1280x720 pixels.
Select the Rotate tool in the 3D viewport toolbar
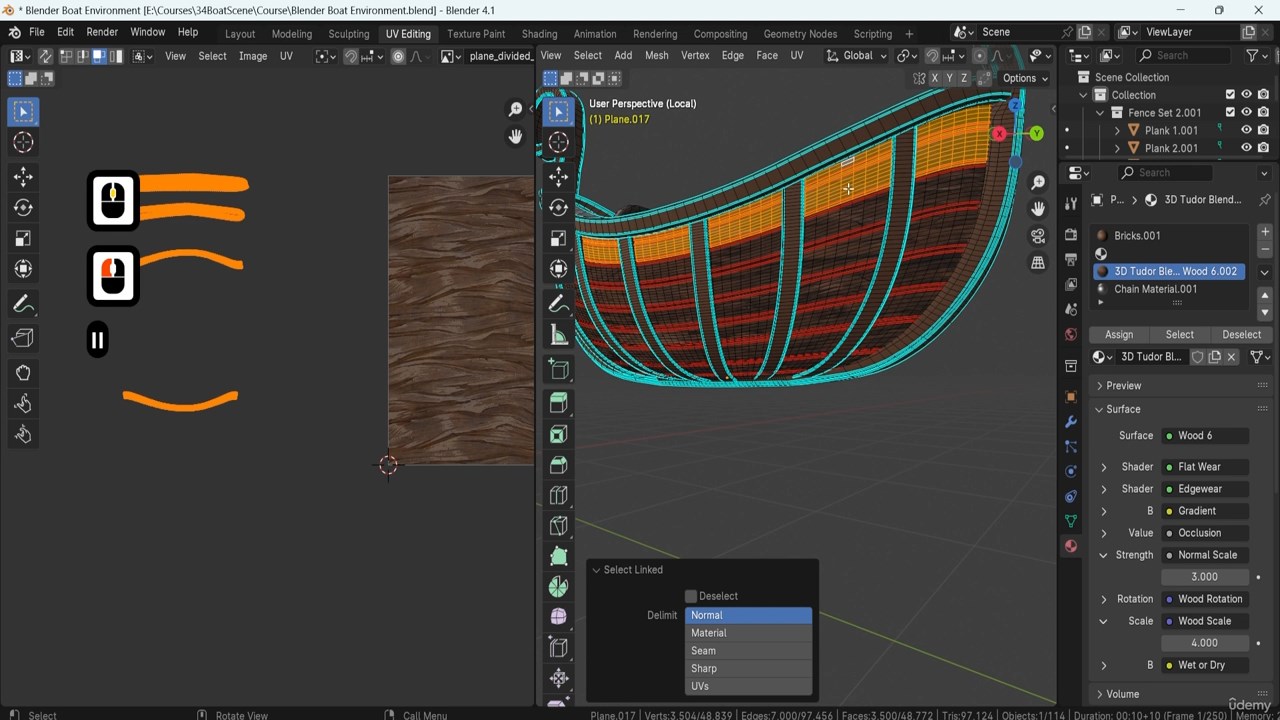tap(559, 207)
